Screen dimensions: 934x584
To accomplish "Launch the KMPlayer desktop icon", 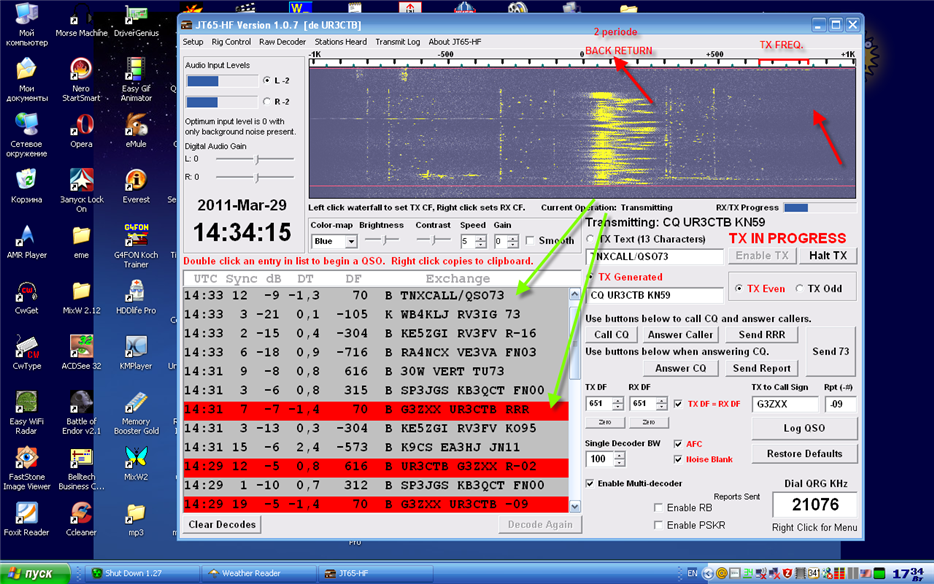I will click(x=136, y=348).
